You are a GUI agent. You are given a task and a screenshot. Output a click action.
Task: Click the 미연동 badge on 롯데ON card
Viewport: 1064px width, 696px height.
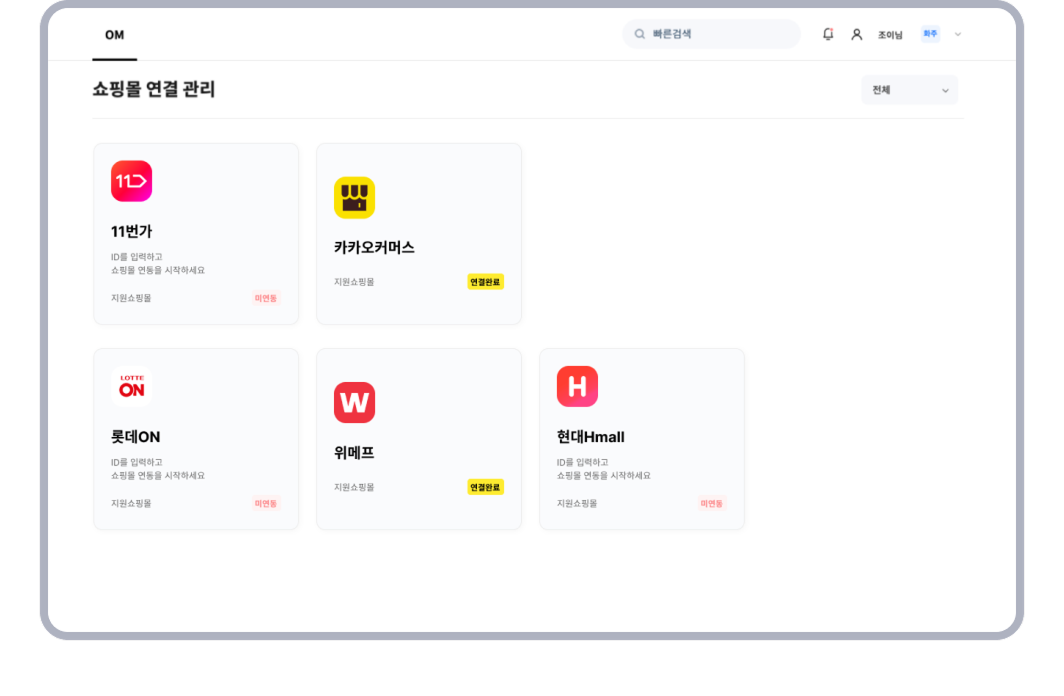[x=266, y=504]
